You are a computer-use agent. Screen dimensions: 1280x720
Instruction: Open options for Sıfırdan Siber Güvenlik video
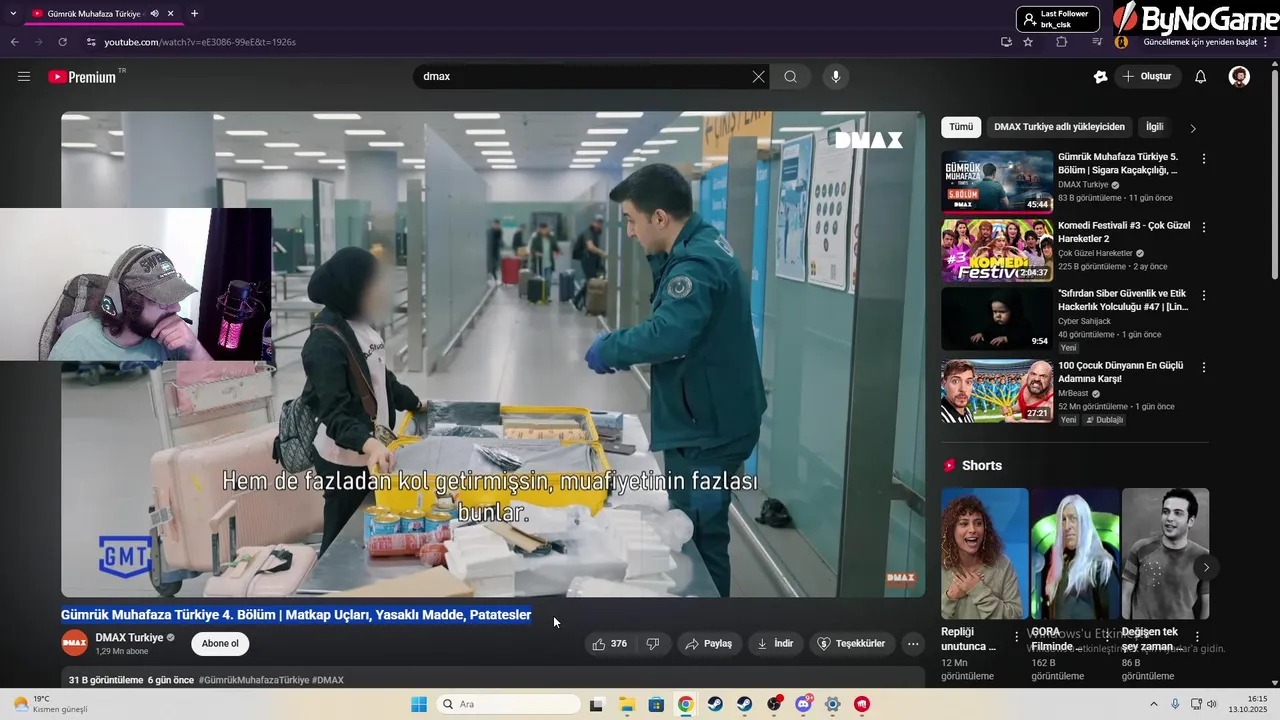tap(1204, 297)
